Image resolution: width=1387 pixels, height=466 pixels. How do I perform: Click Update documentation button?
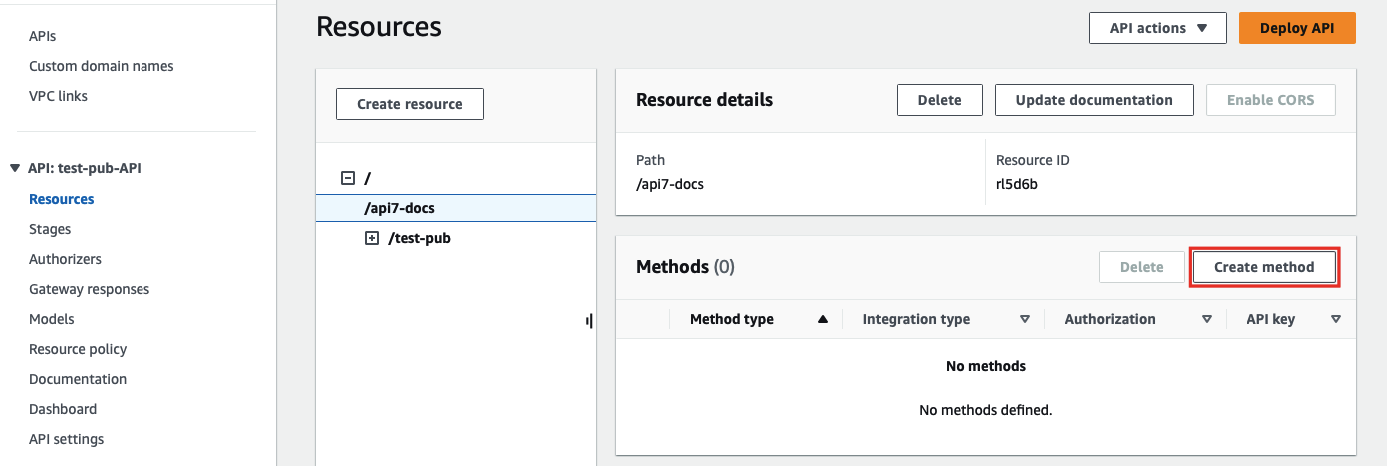[x=1094, y=100]
